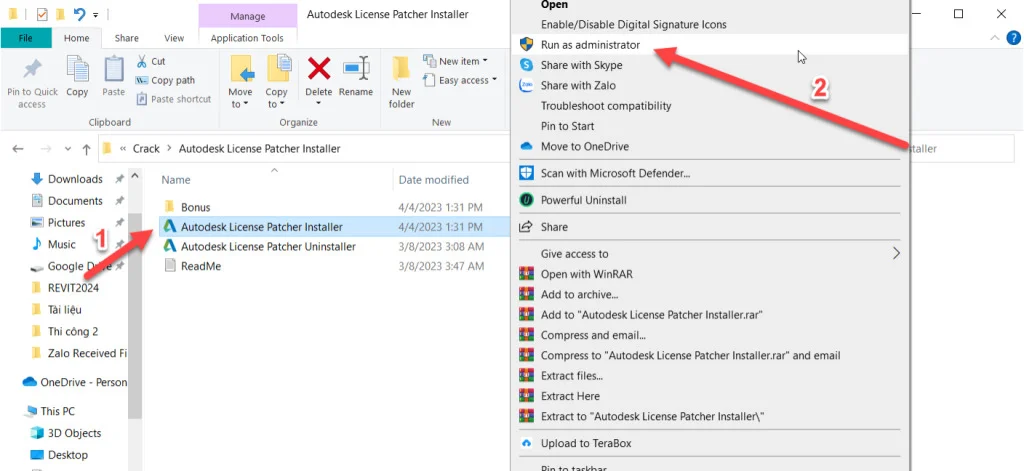Choose Share with Skype
Viewport: 1024px width, 471px height.
coord(709,65)
